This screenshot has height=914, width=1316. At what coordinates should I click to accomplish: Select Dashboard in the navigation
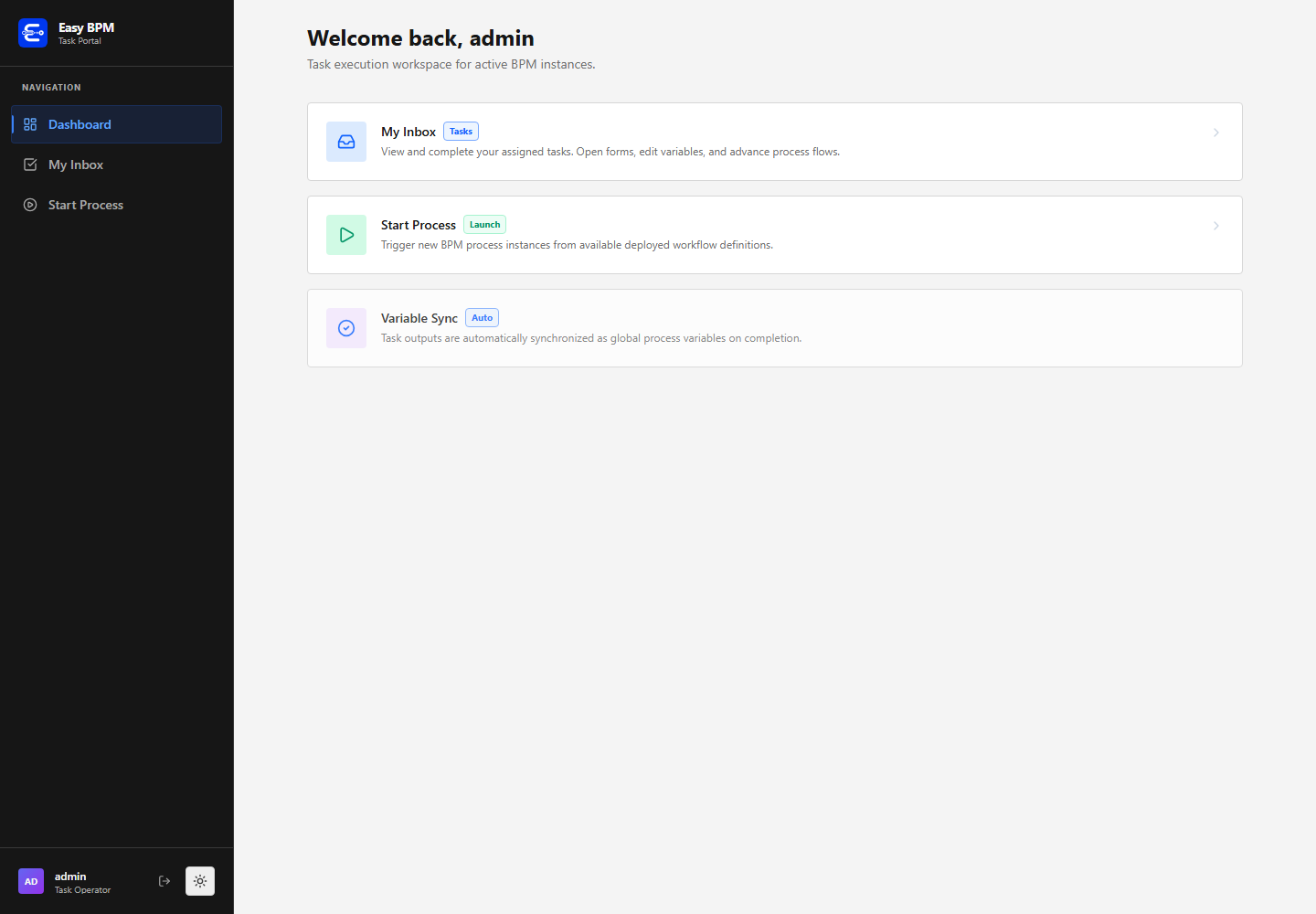pos(117,124)
